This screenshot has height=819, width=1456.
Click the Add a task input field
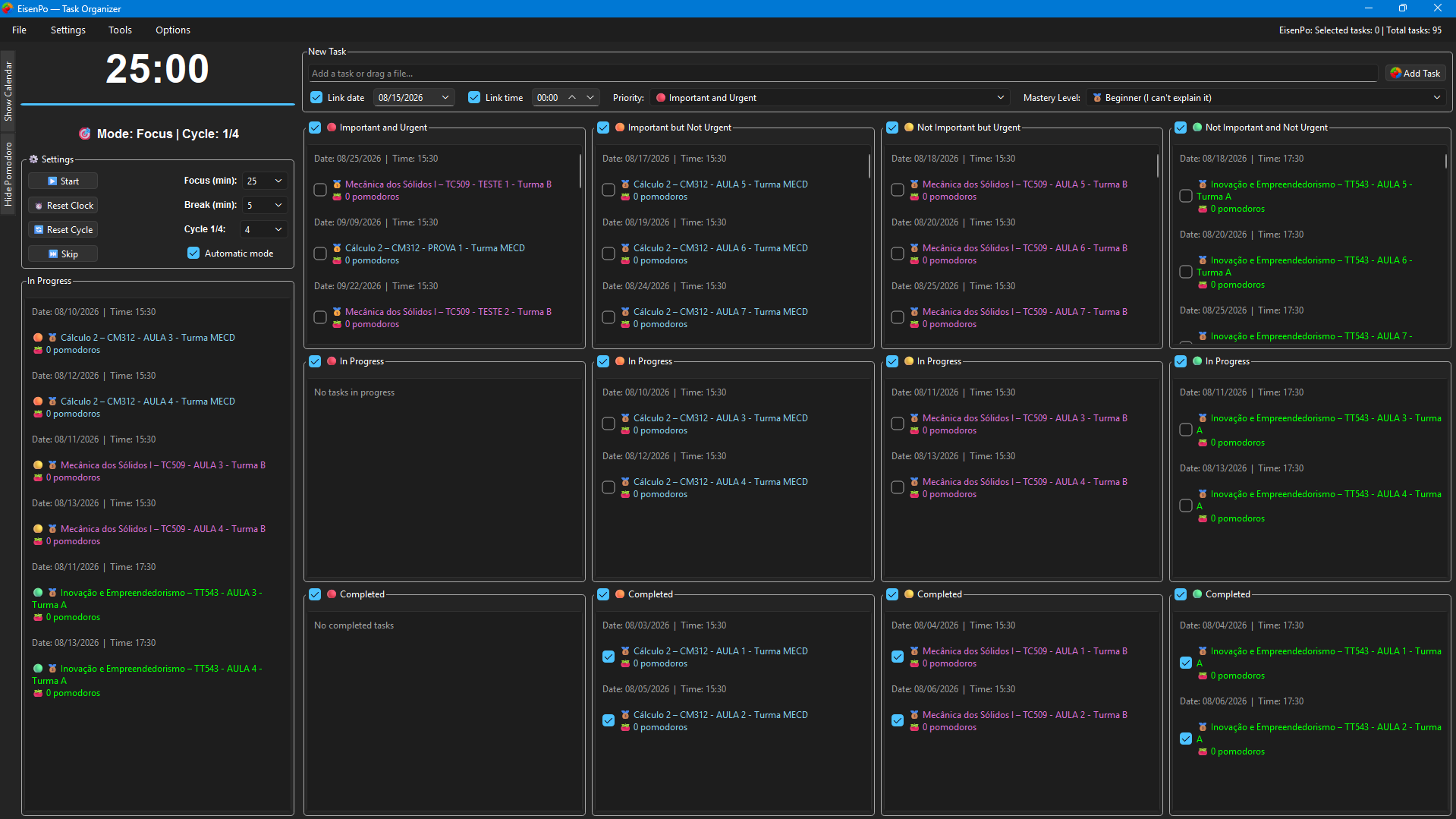click(x=843, y=74)
